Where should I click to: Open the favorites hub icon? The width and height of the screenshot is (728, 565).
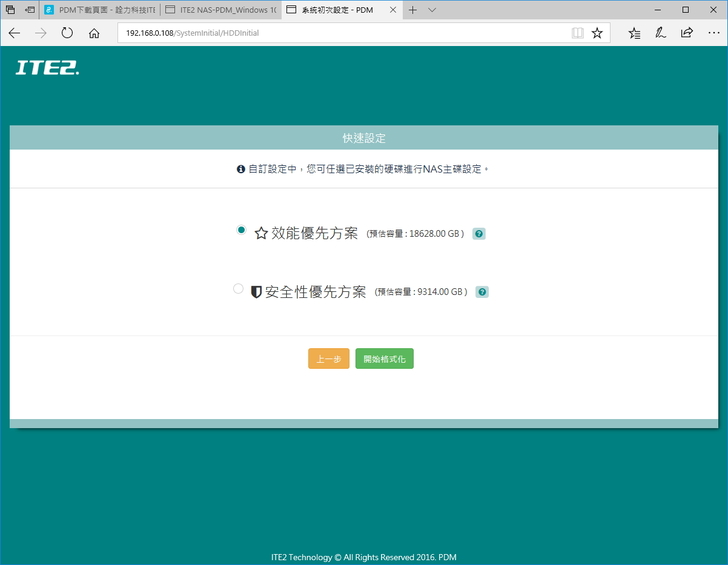pos(634,33)
